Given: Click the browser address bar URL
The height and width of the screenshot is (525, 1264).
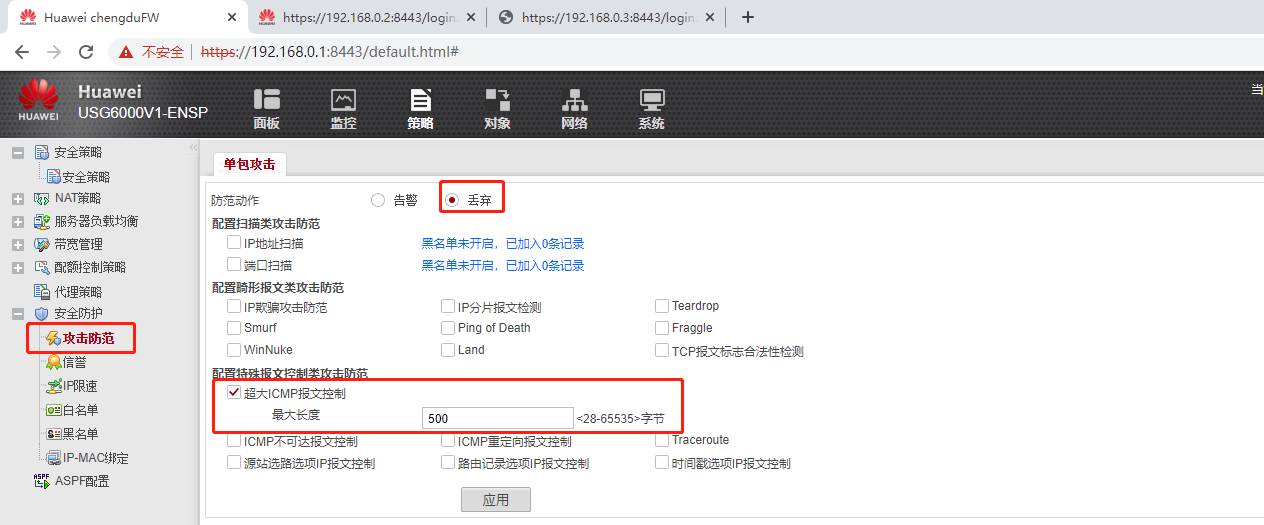Looking at the screenshot, I should (330, 52).
